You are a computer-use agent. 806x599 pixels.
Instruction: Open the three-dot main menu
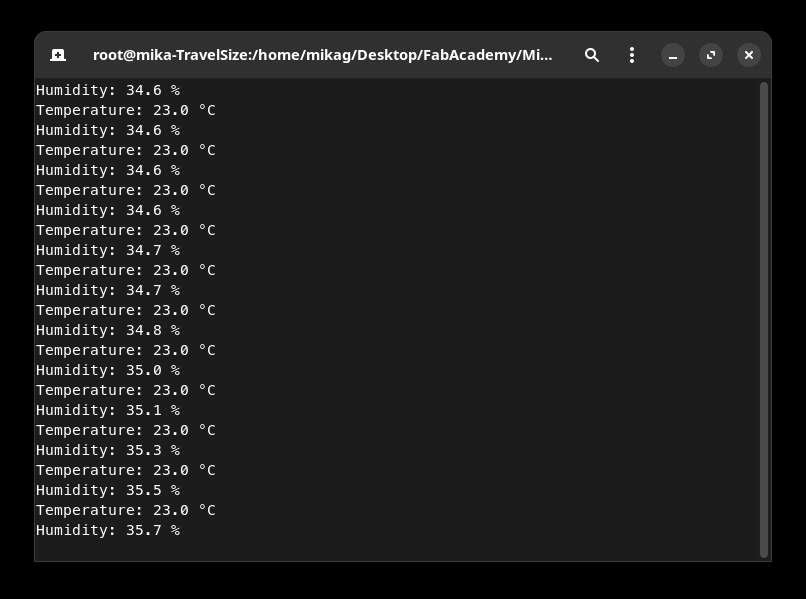[x=632, y=55]
